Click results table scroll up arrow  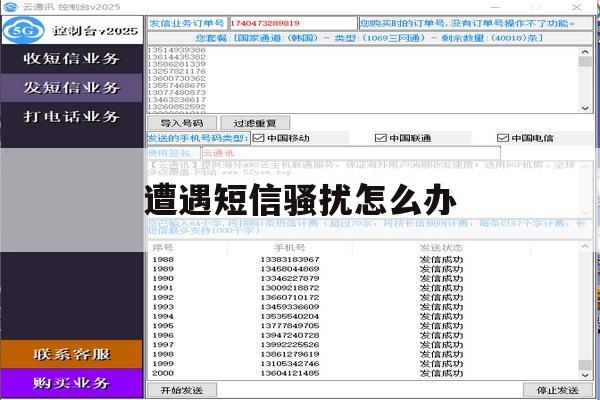pos(585,246)
